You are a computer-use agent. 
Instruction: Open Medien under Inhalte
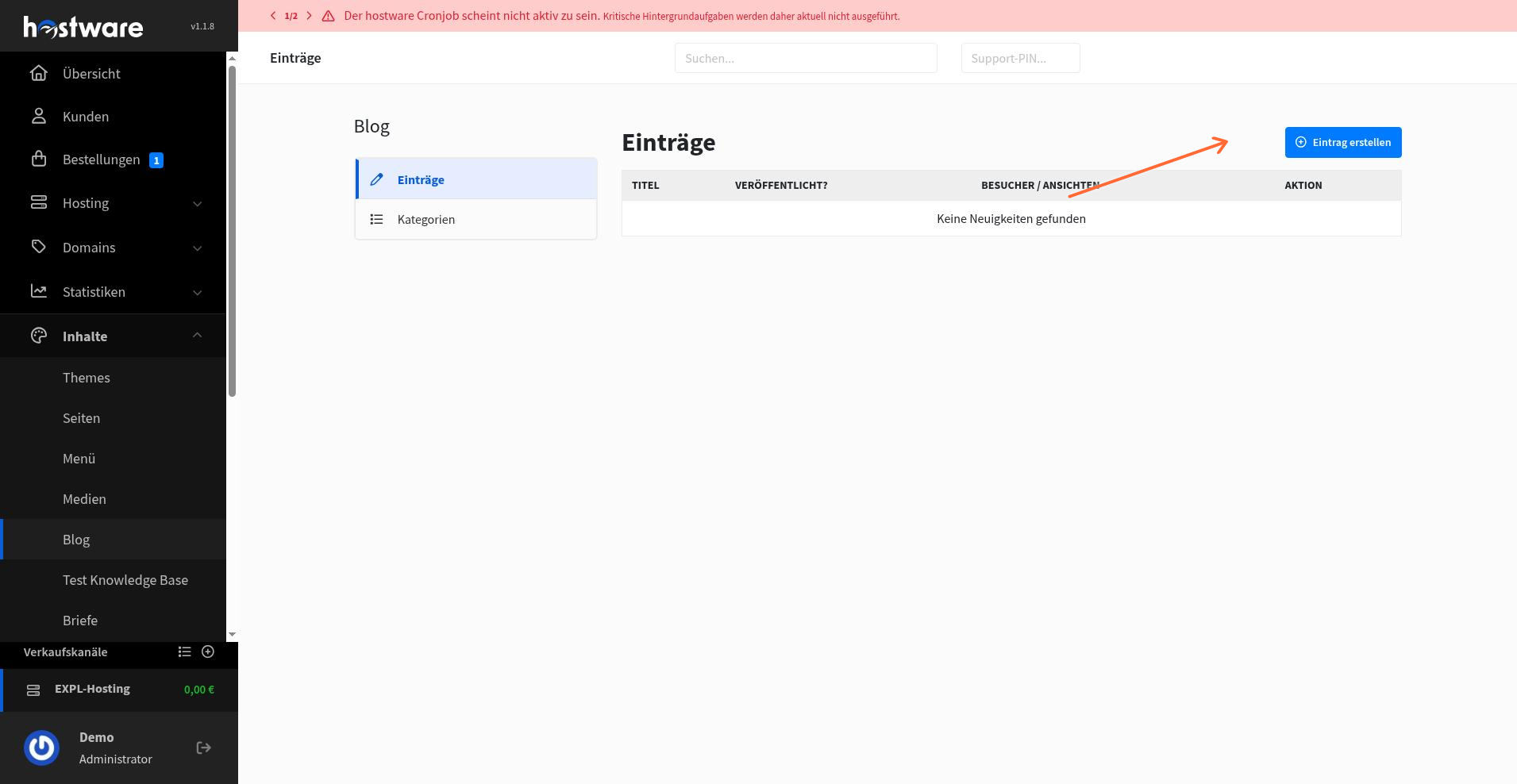[84, 499]
